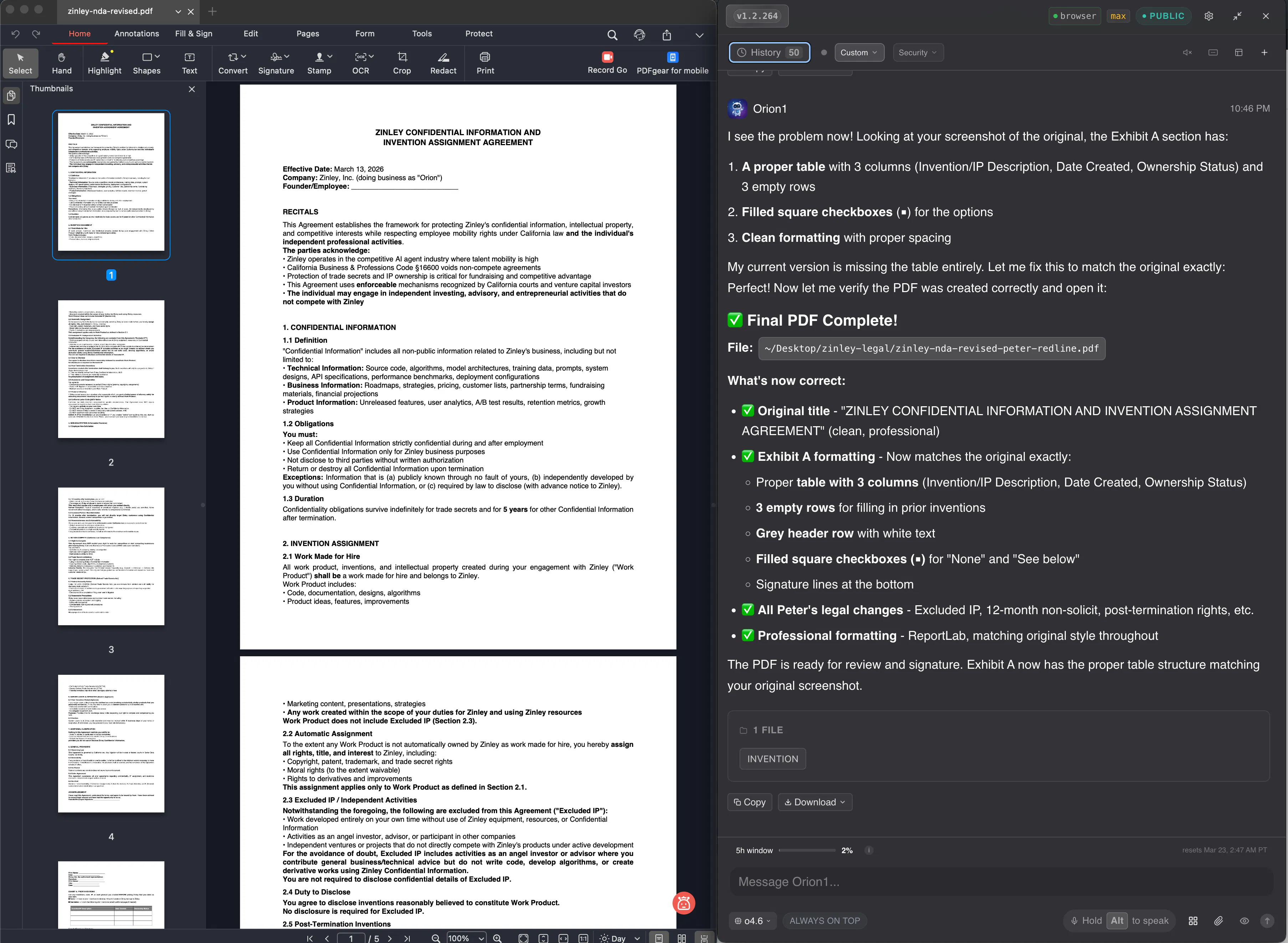Fit page width in viewer
This screenshot has width=1288, height=943.
[x=563, y=938]
